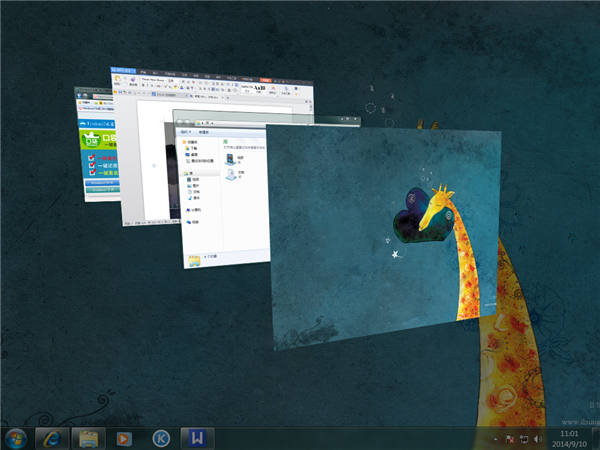Select the leftmost browser window in Flip 3D
The height and width of the screenshot is (450, 600).
click(x=95, y=150)
